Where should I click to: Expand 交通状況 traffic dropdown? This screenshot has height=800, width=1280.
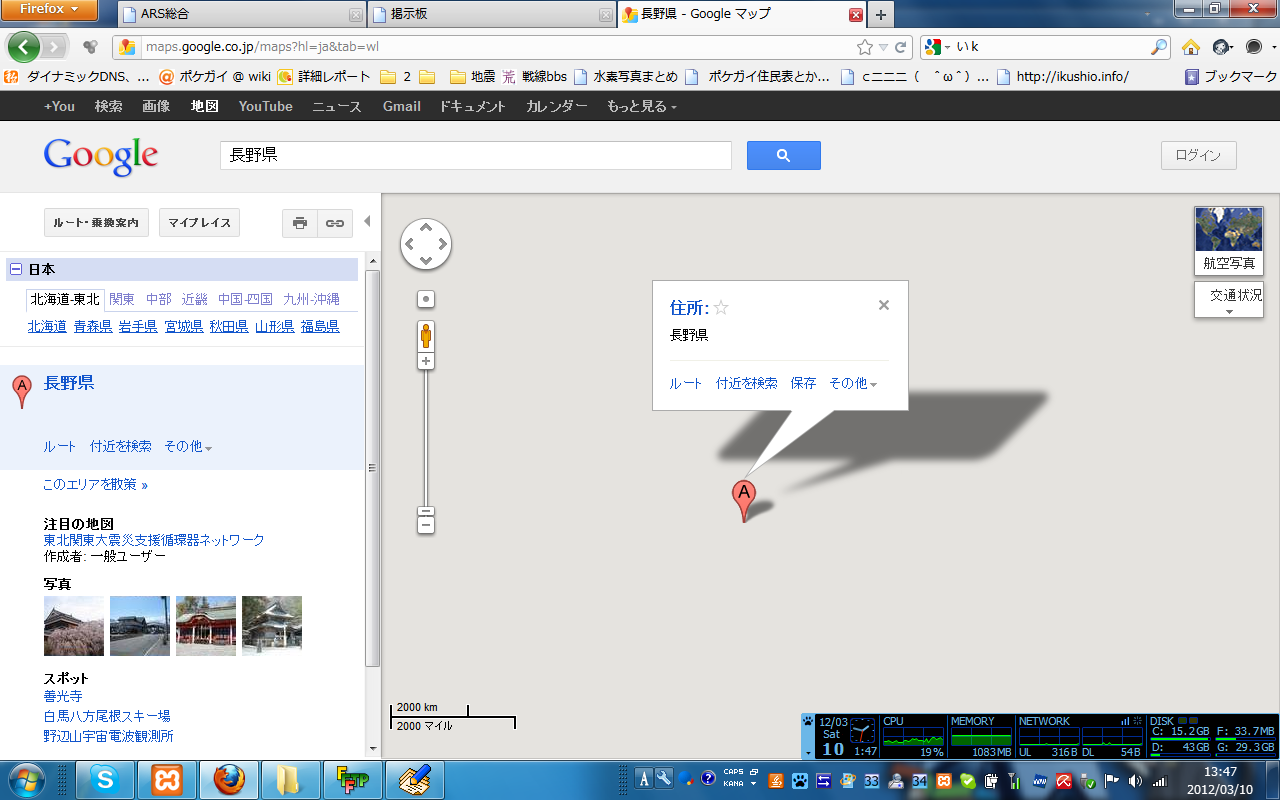point(1229,300)
